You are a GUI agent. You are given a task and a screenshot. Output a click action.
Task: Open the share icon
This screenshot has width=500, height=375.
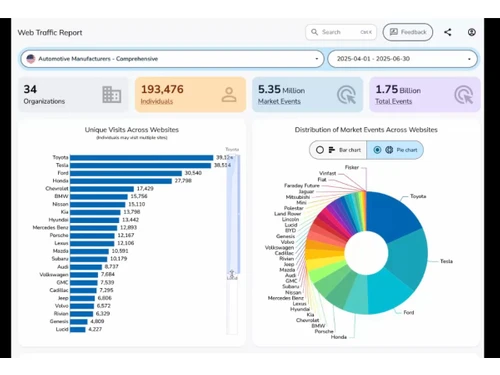(448, 32)
